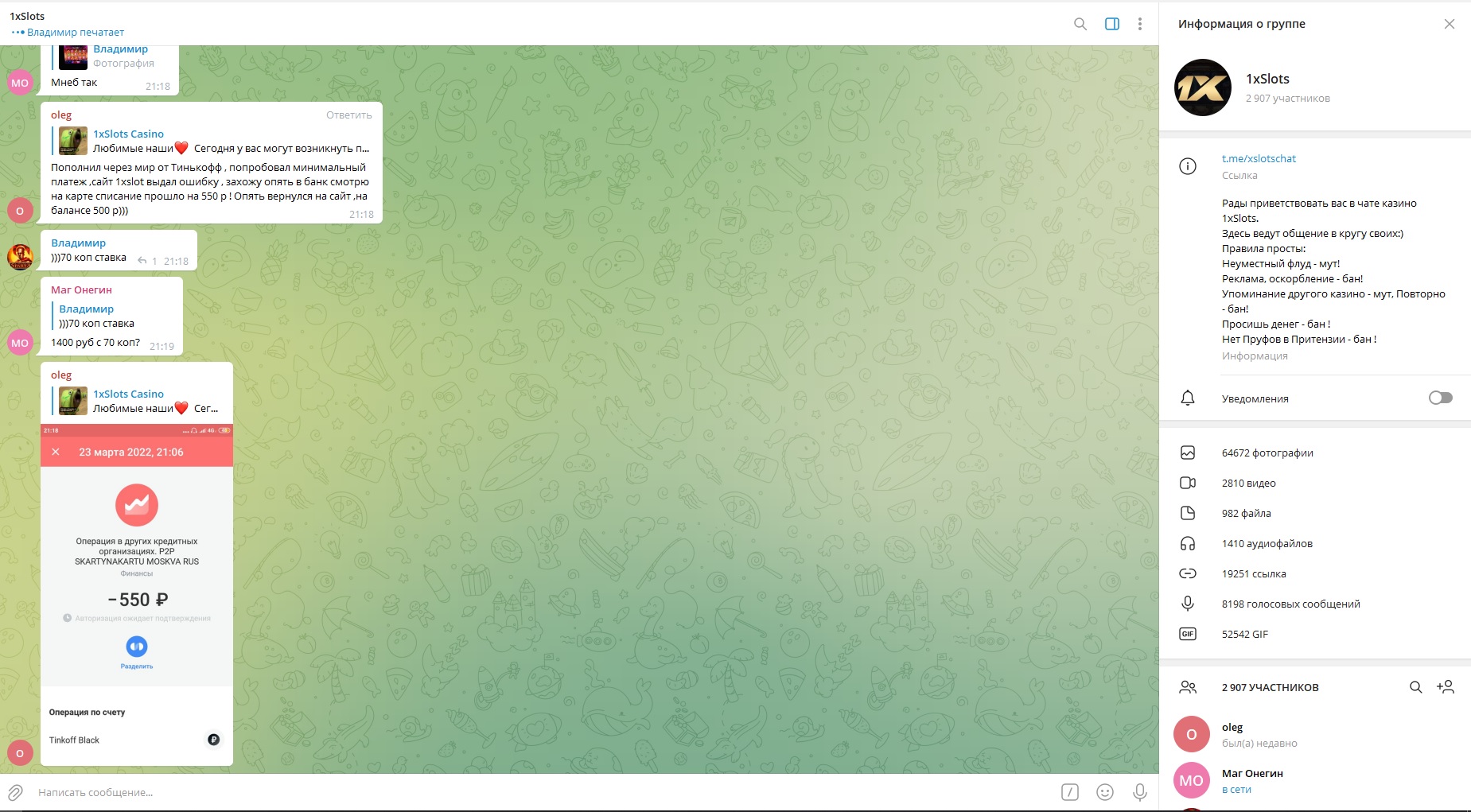
Task: Click oleg's avatar beside the Пополнил message
Action: pyautogui.click(x=20, y=211)
